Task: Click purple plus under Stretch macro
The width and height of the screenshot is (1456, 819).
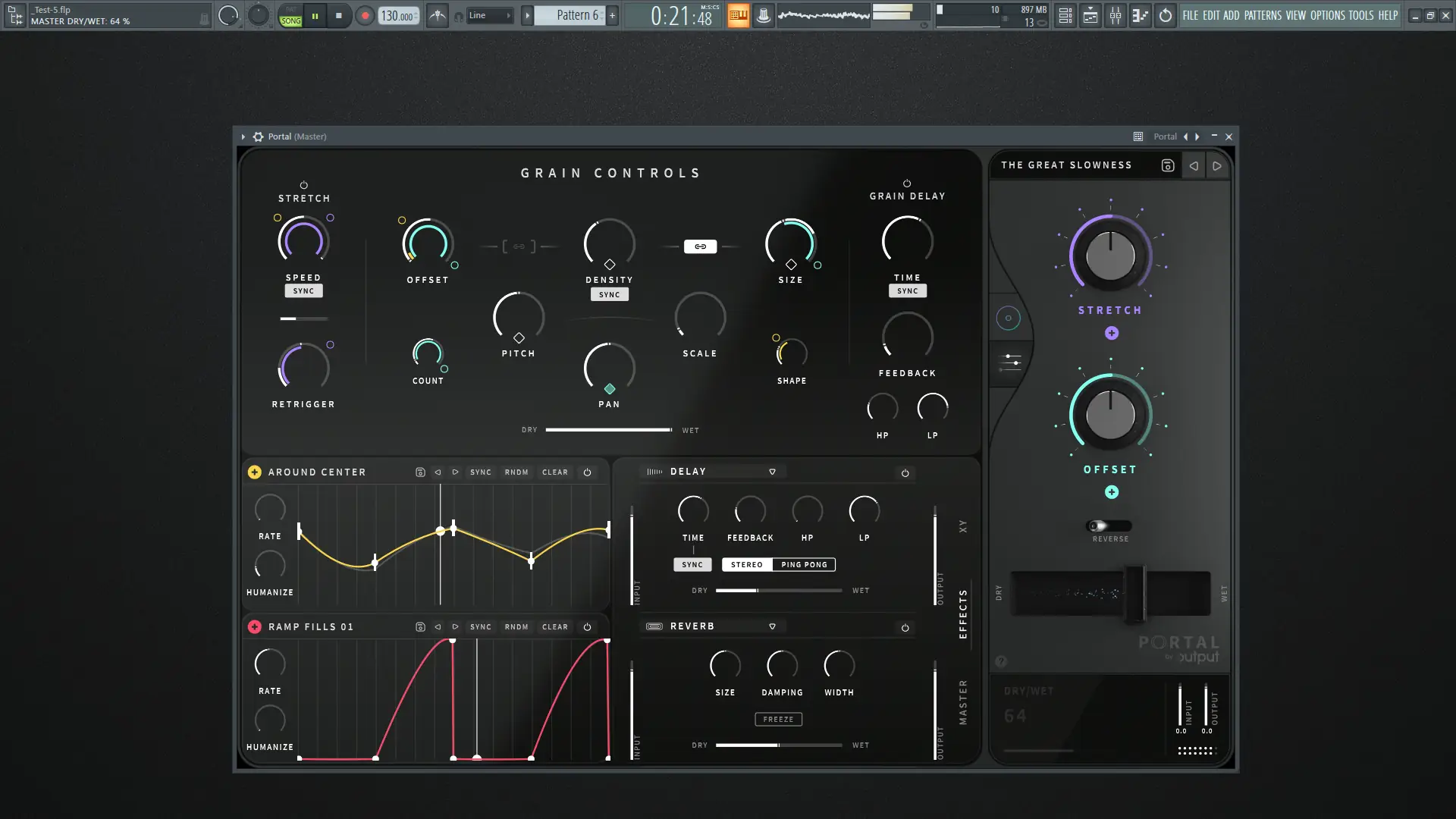Action: (x=1112, y=333)
